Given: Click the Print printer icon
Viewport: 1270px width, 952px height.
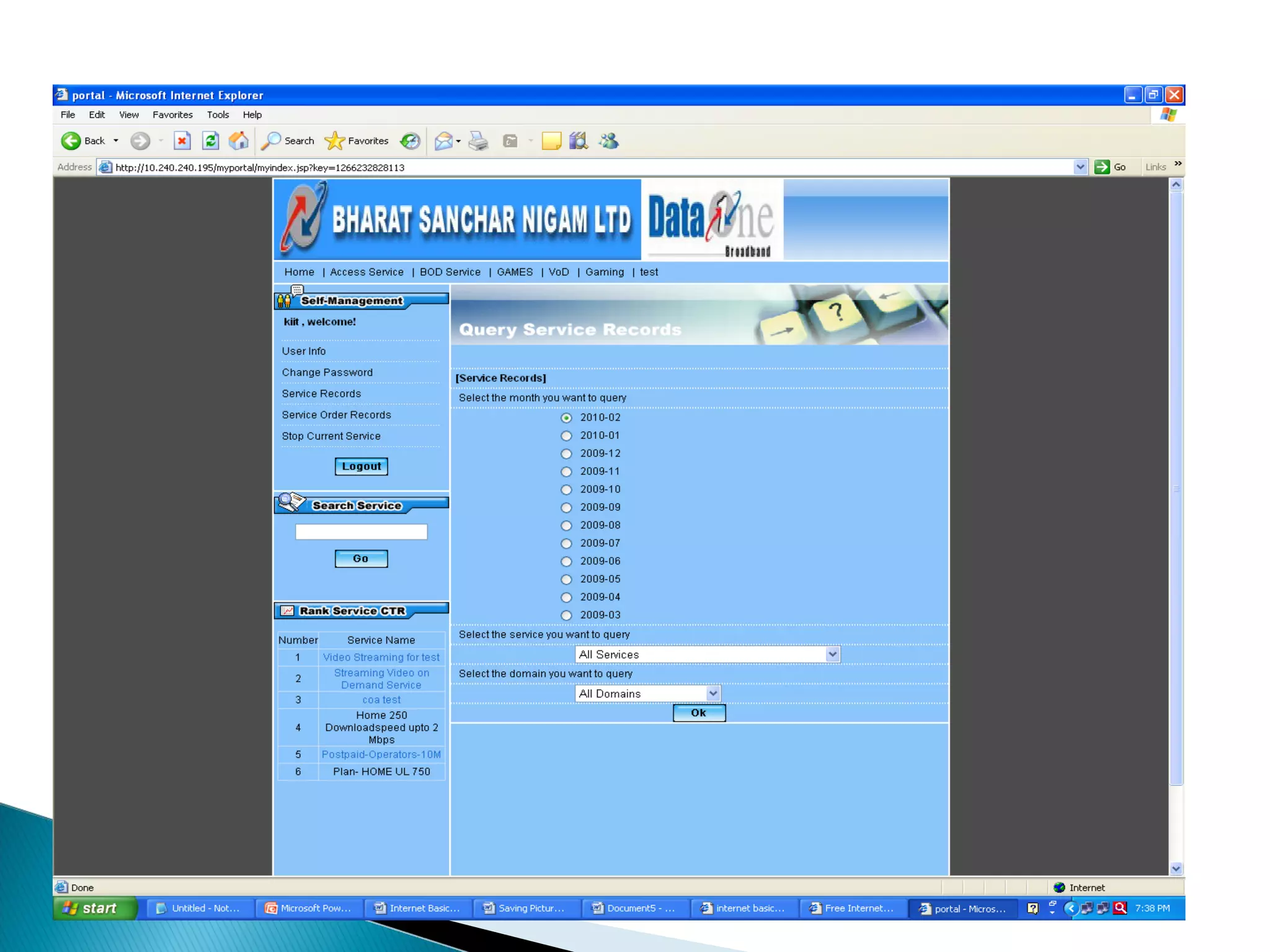Looking at the screenshot, I should click(478, 141).
